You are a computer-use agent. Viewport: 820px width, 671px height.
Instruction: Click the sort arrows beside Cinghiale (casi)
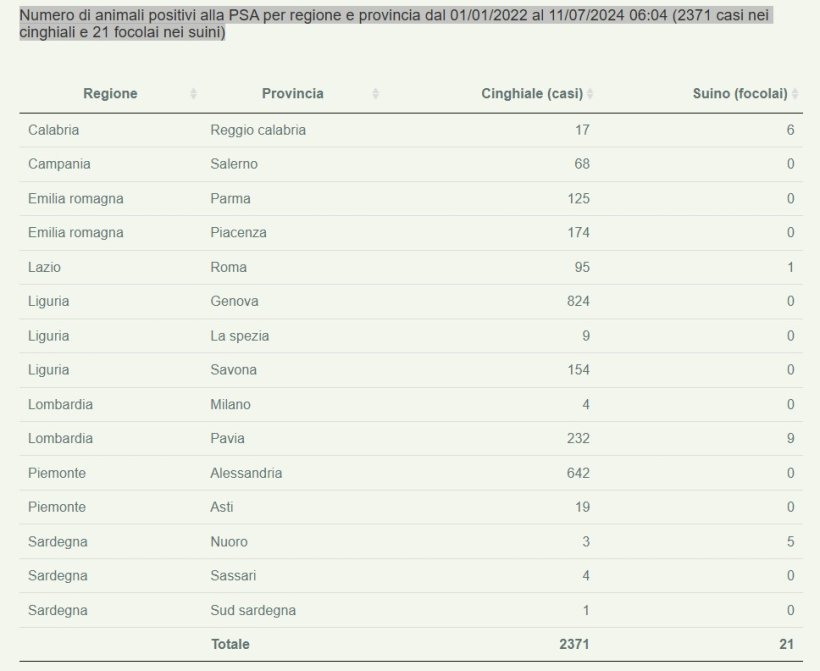pyautogui.click(x=590, y=94)
